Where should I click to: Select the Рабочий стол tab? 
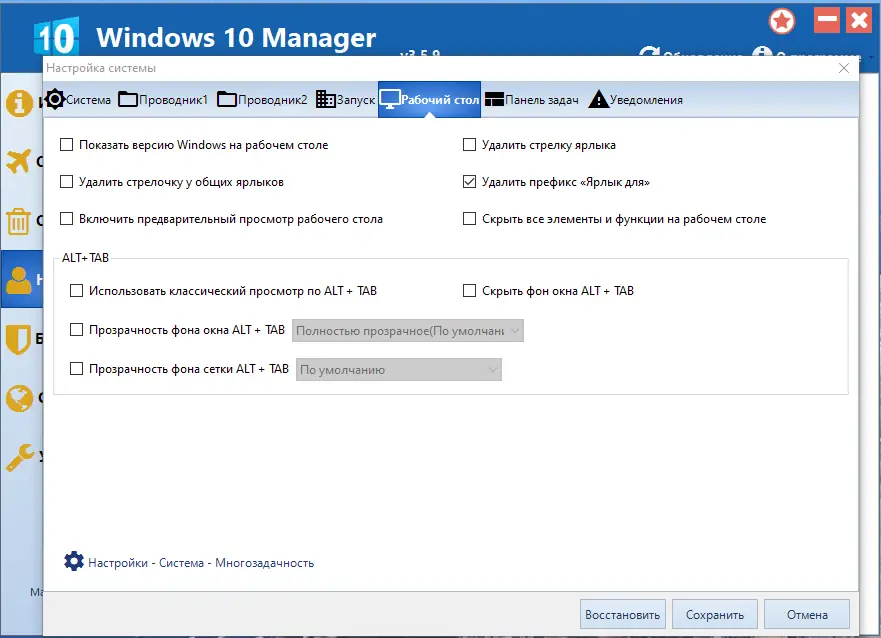coord(429,99)
